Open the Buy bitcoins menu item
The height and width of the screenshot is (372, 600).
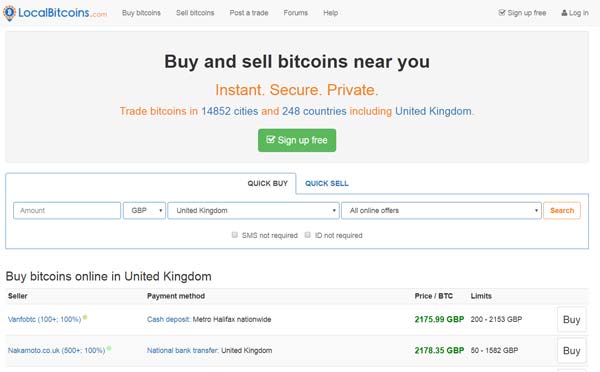click(x=141, y=13)
